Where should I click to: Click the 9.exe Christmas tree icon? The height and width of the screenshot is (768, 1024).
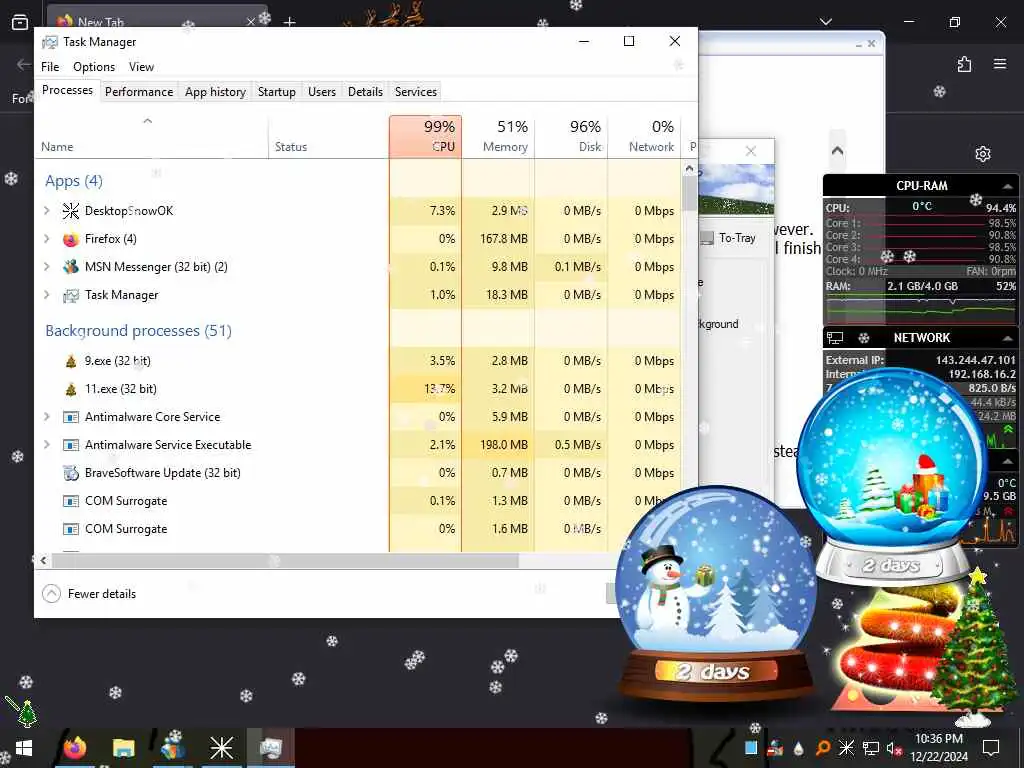71,361
